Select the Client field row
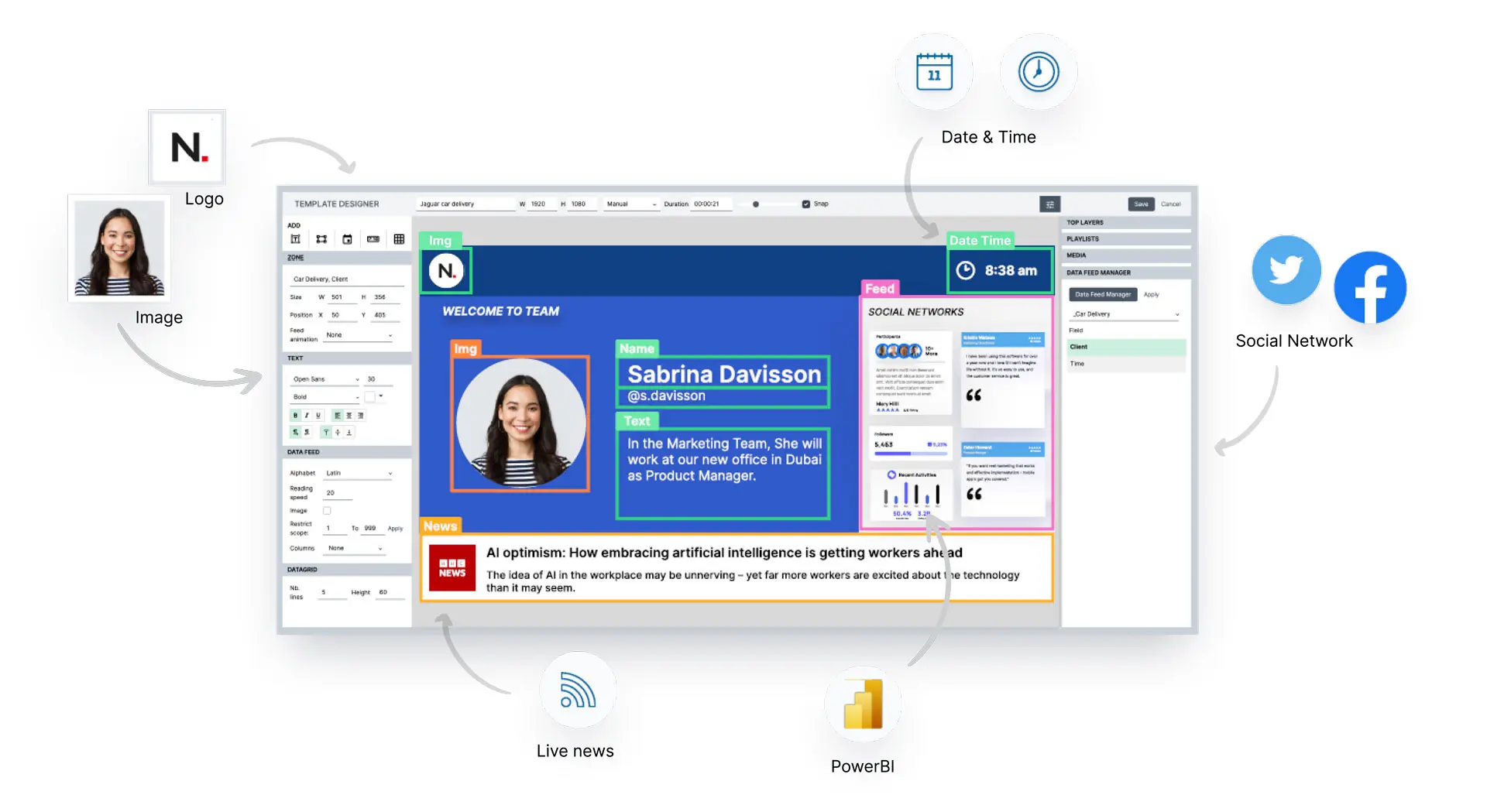This screenshot has width=1487, height=812. [1126, 347]
